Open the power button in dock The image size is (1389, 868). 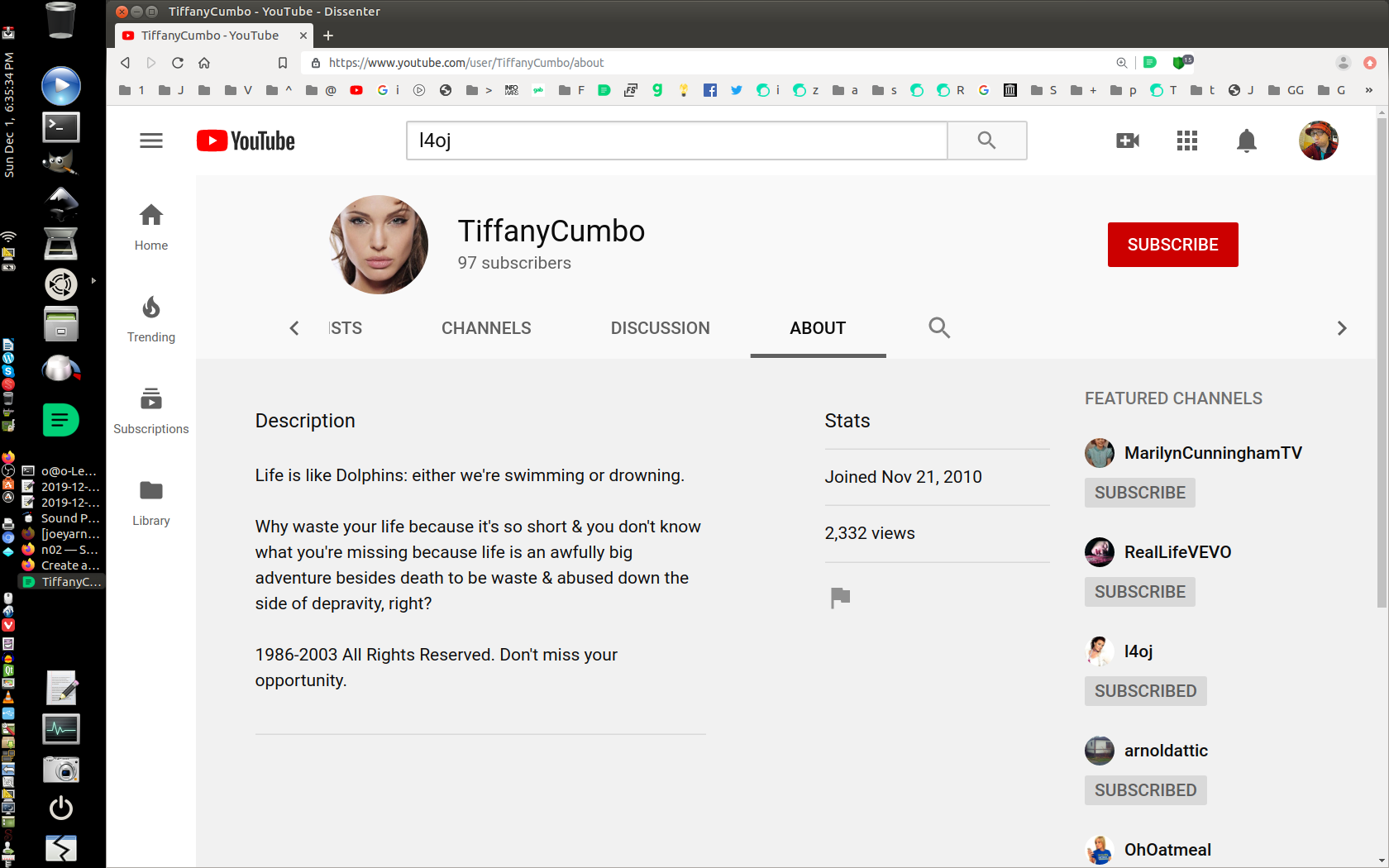pyautogui.click(x=61, y=808)
